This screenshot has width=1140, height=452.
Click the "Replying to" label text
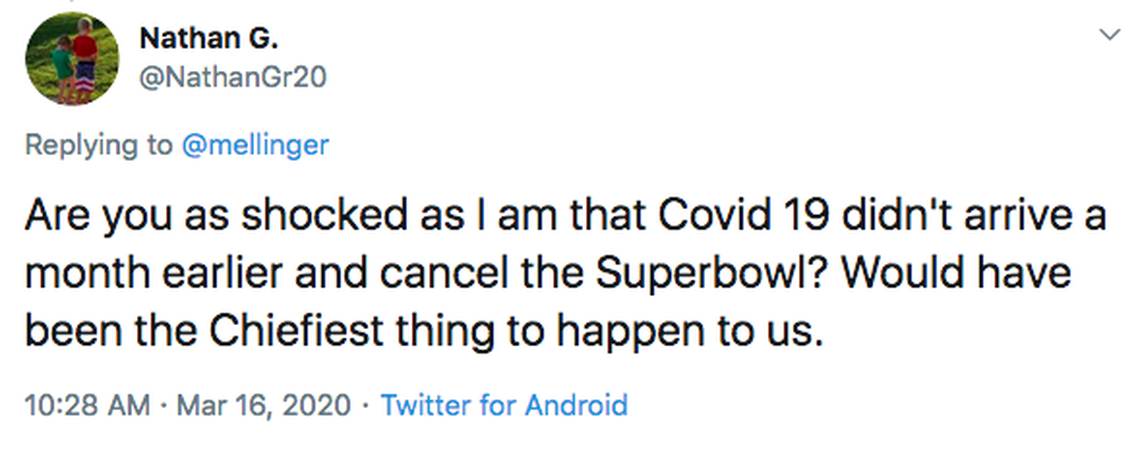98,145
